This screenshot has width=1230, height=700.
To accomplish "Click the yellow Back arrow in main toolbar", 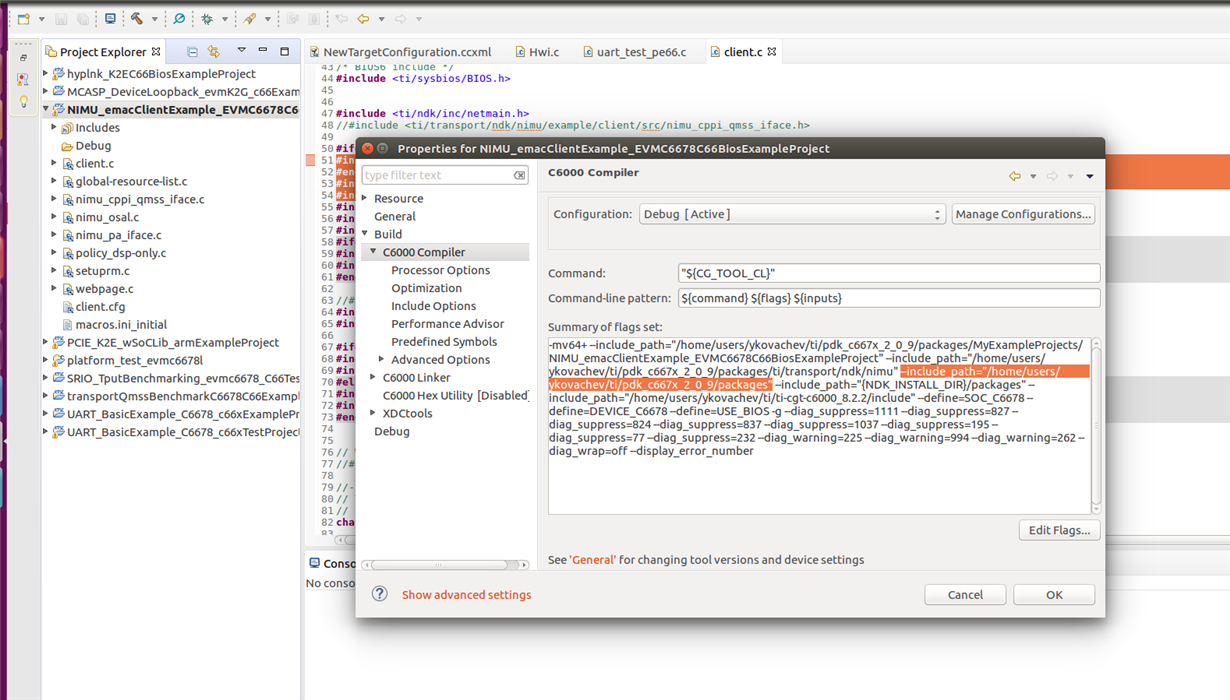I will 363,19.
